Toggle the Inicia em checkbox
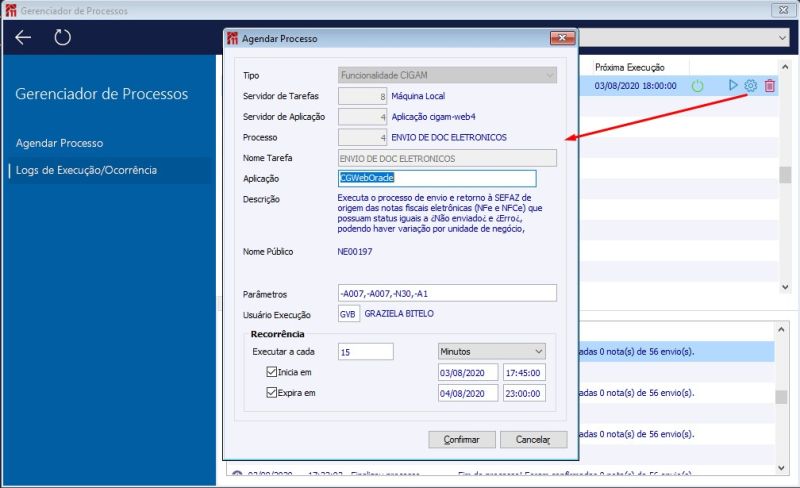Screen dimensions: 800x488 tap(271, 372)
